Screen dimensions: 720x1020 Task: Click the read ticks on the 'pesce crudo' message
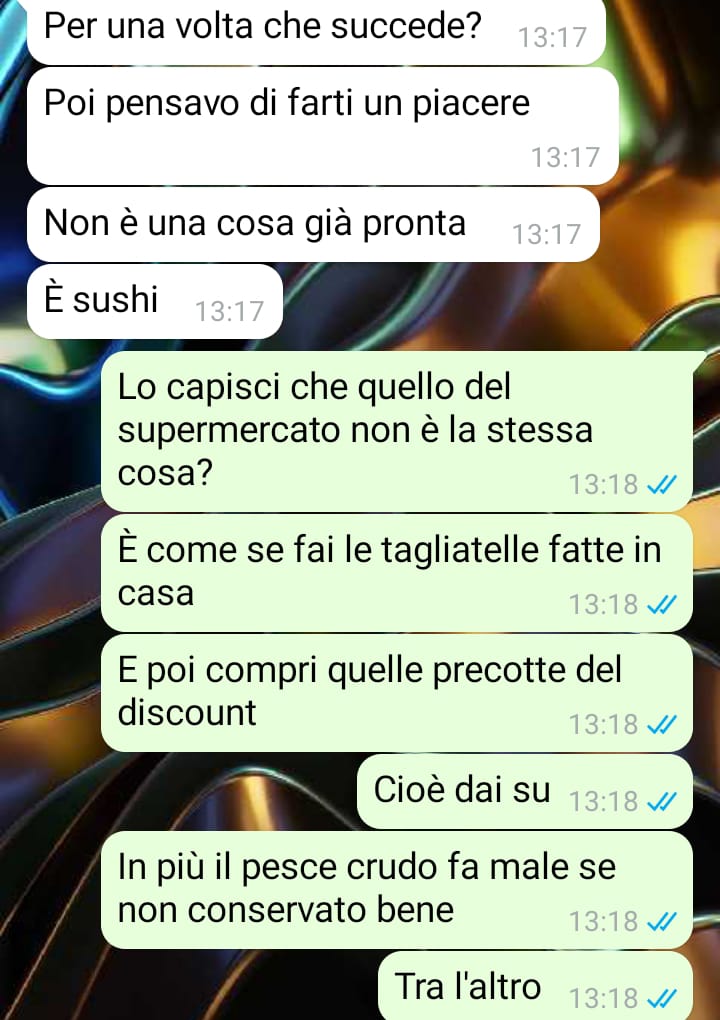pyautogui.click(x=662, y=922)
